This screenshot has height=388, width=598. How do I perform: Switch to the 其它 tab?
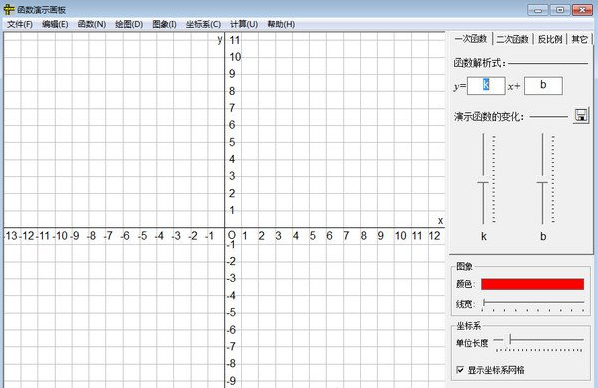579,39
